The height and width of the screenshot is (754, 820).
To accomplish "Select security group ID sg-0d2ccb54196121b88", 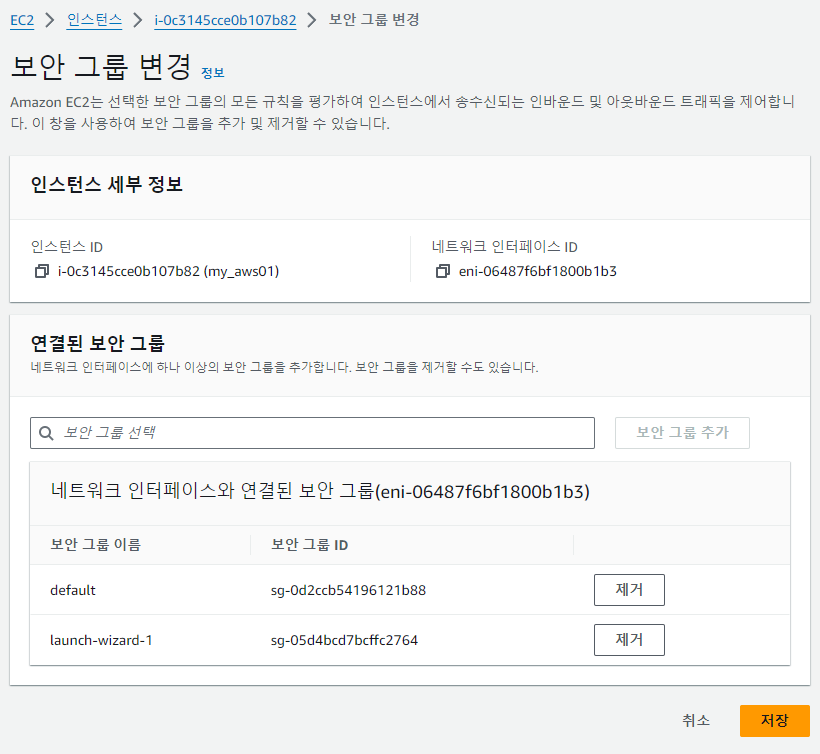I will tap(348, 590).
